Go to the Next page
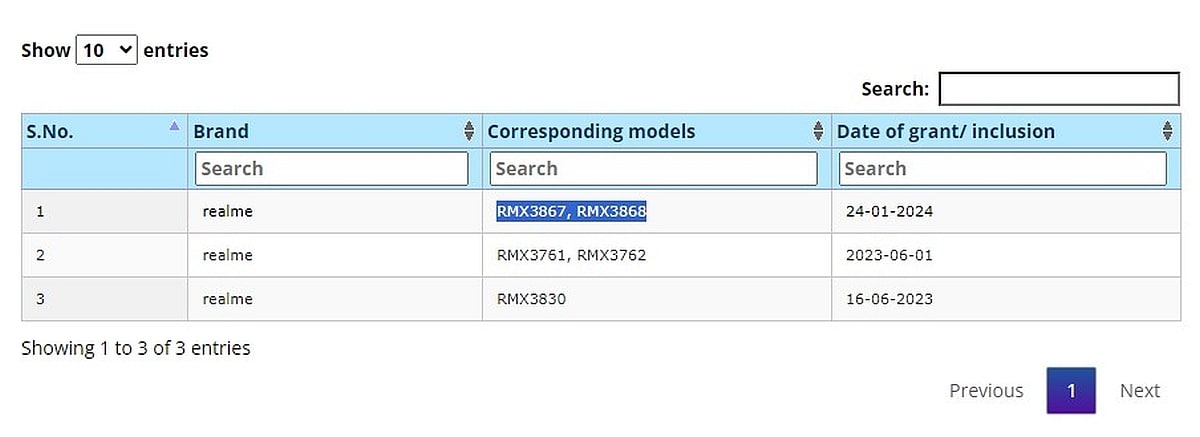This screenshot has height=437, width=1200. (1140, 391)
